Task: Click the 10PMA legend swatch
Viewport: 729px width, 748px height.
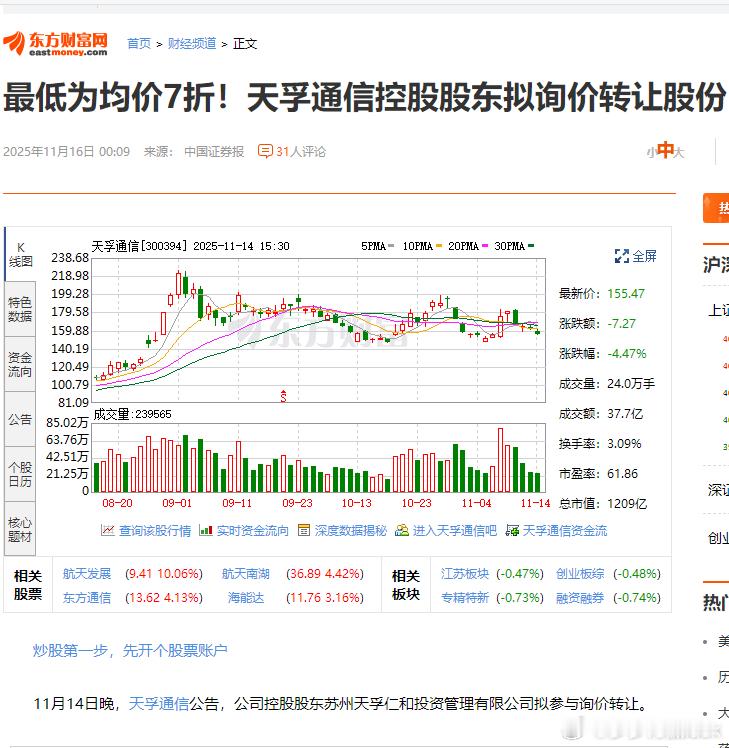Action: 439,246
